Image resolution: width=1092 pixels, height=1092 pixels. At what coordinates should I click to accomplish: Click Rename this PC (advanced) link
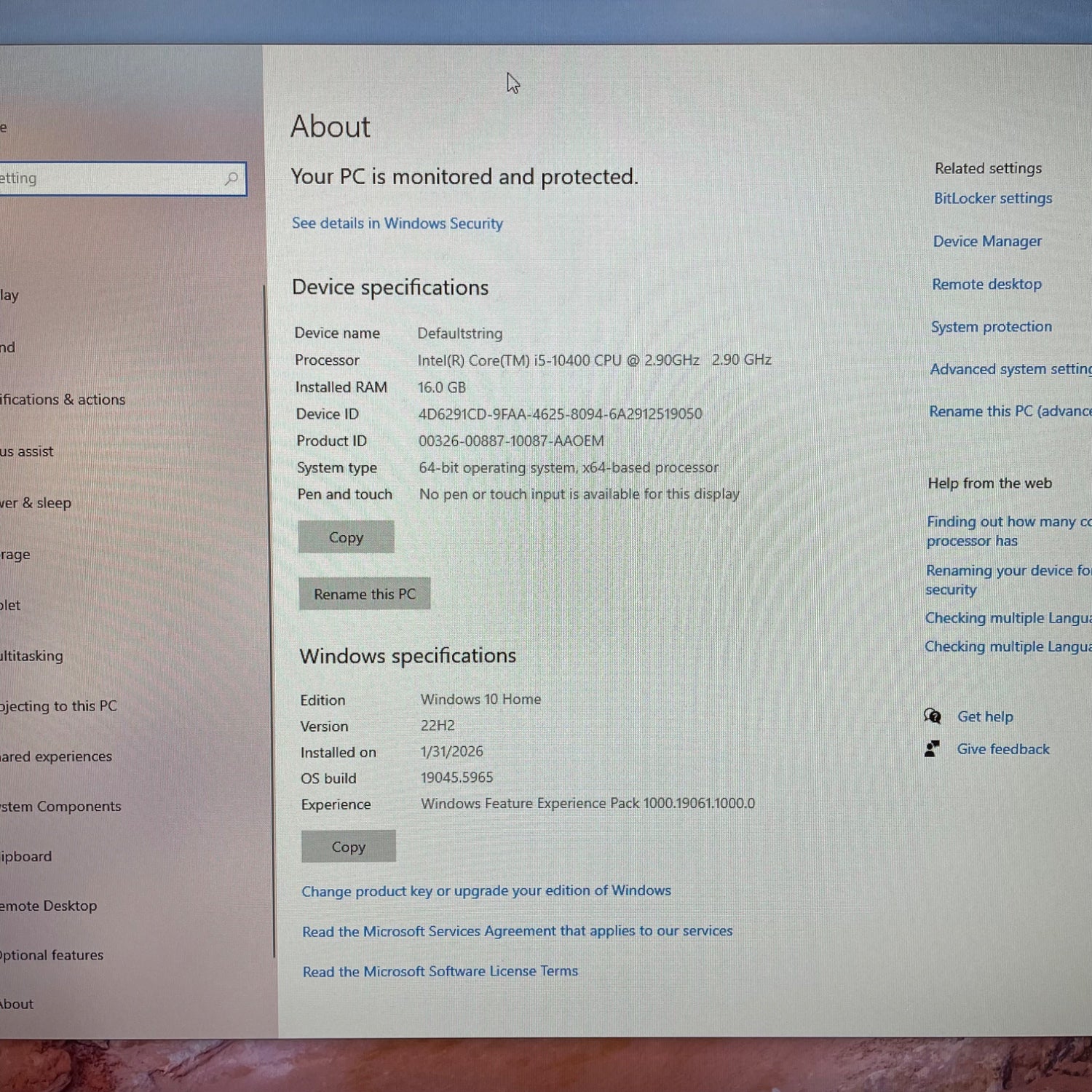coord(1010,411)
